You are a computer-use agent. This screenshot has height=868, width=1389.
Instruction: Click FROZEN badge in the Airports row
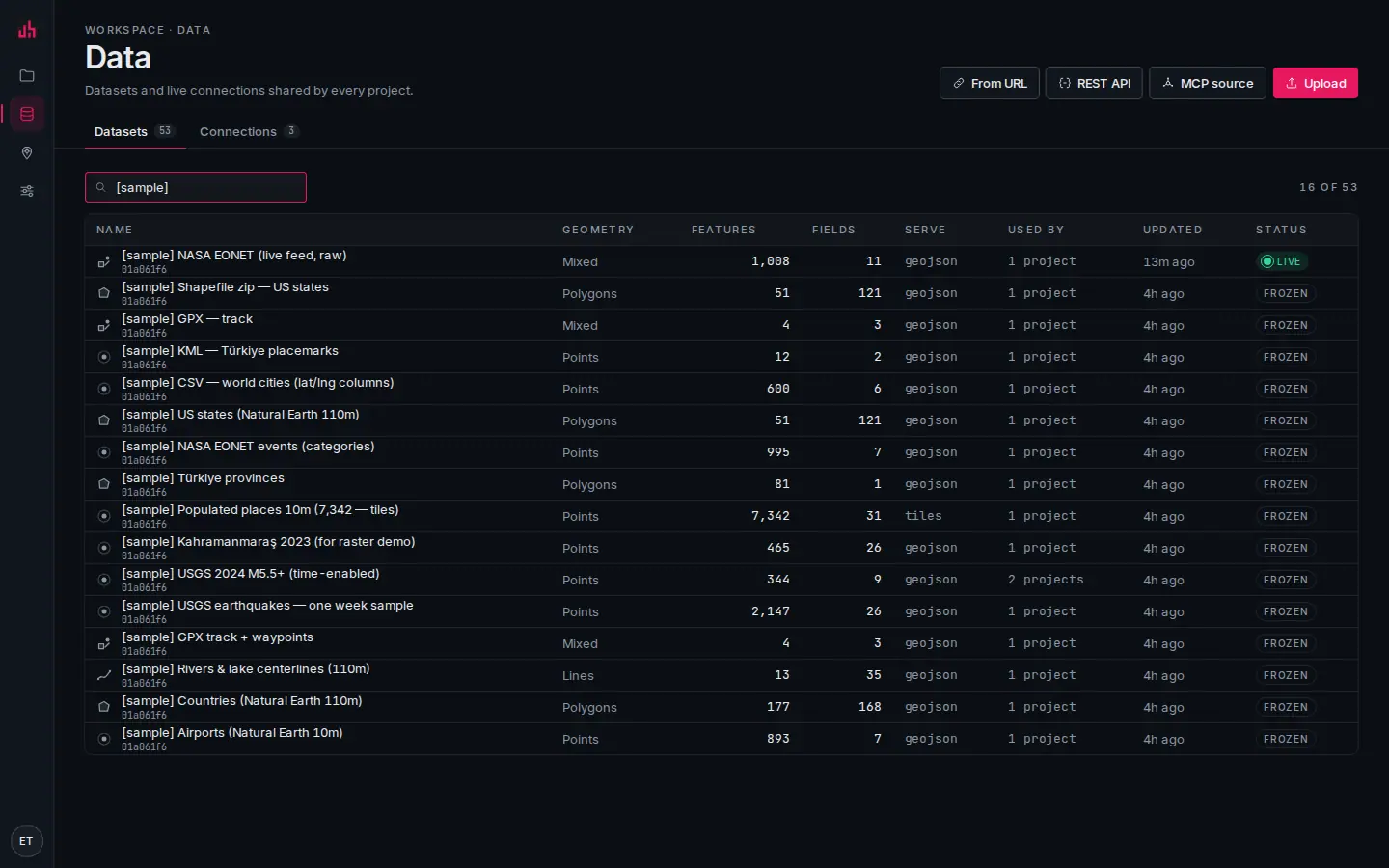1286,739
